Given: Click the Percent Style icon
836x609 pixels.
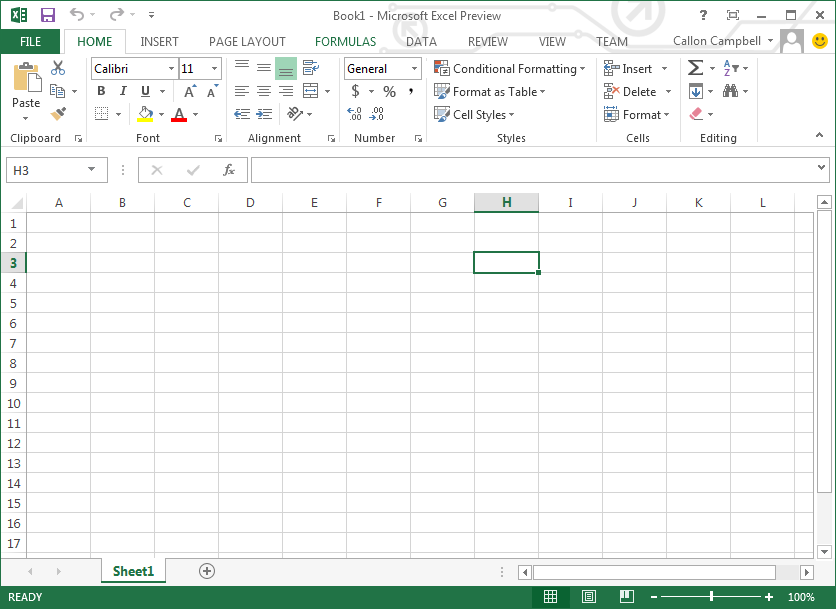Looking at the screenshot, I should click(389, 91).
